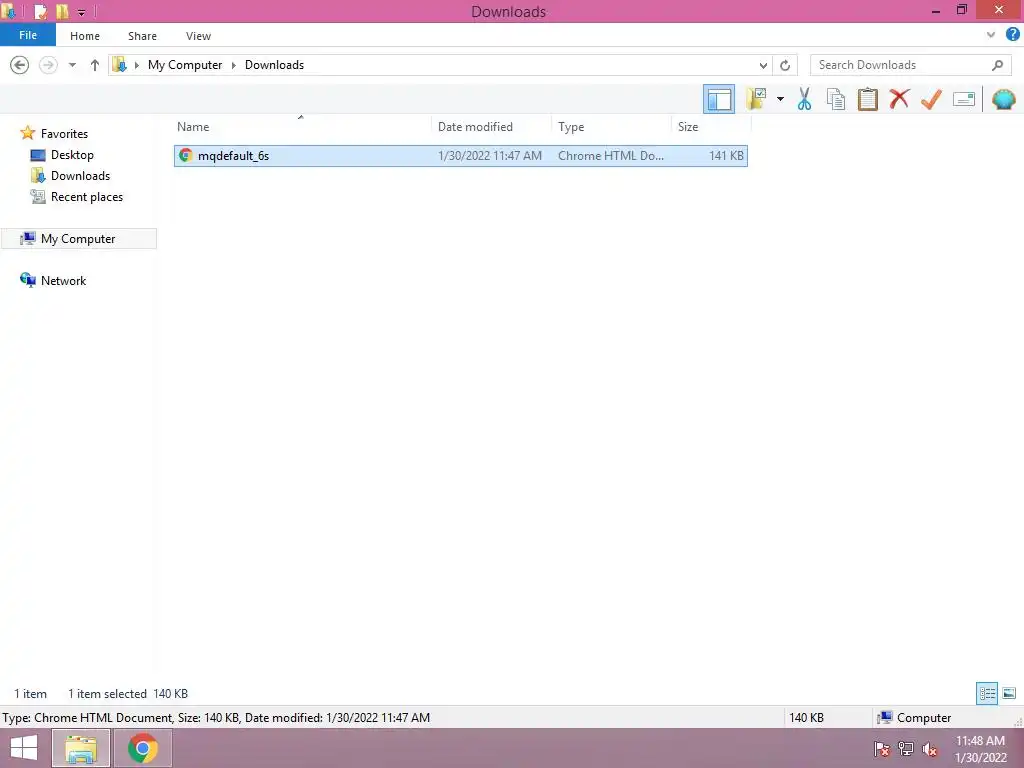Viewport: 1024px width, 768px height.
Task: Click the clipboard Paste icon
Action: click(x=867, y=99)
